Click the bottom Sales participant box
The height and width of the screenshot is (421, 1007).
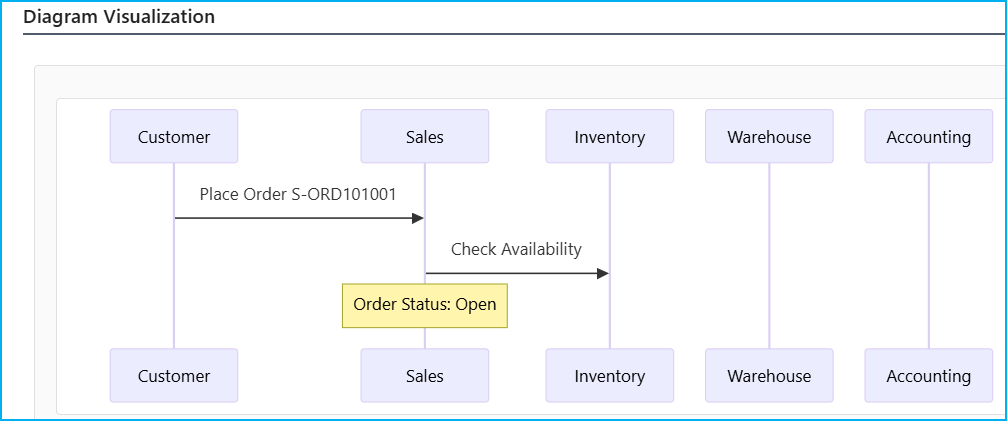[x=424, y=376]
